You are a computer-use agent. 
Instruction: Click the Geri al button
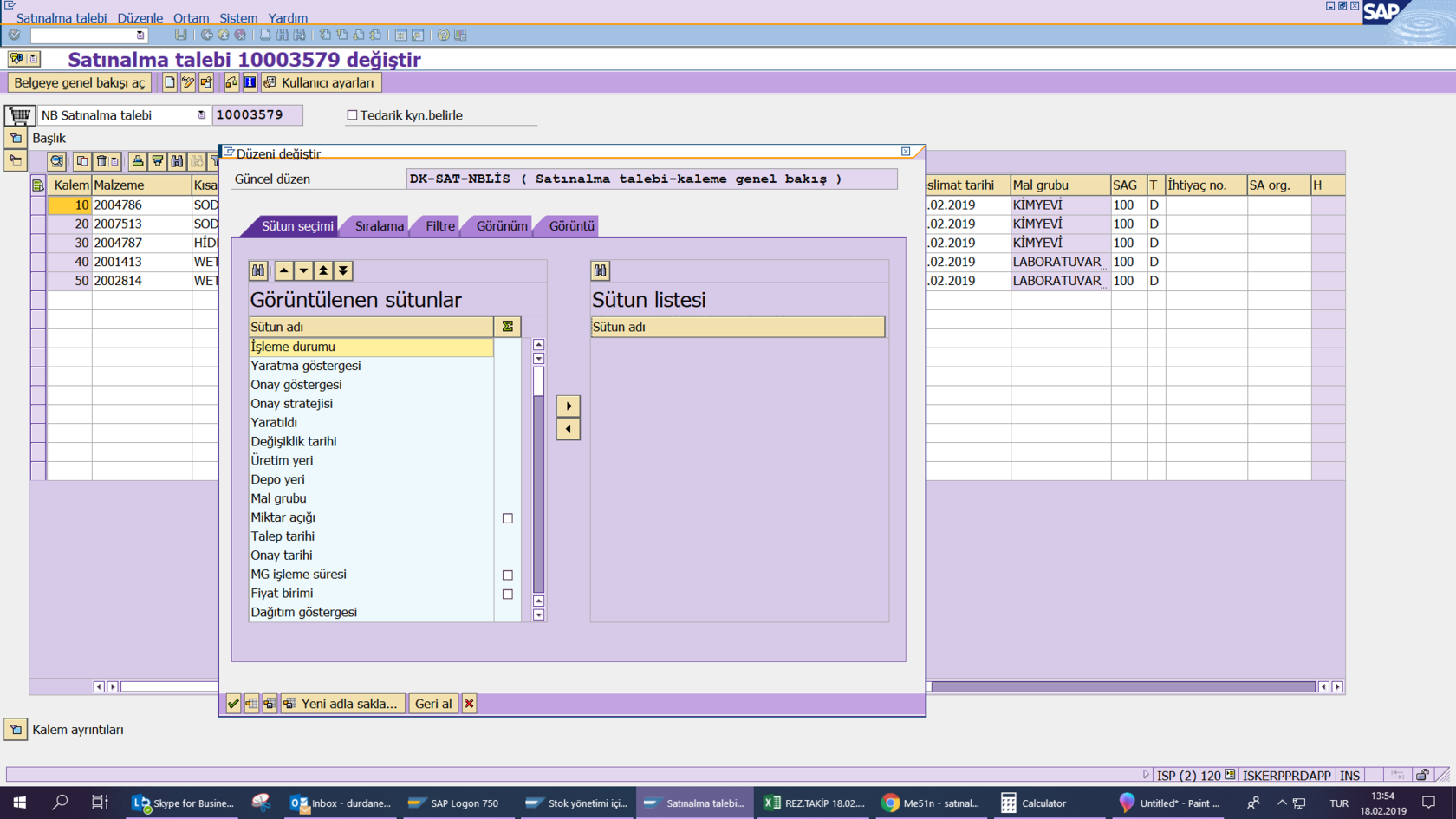433,704
